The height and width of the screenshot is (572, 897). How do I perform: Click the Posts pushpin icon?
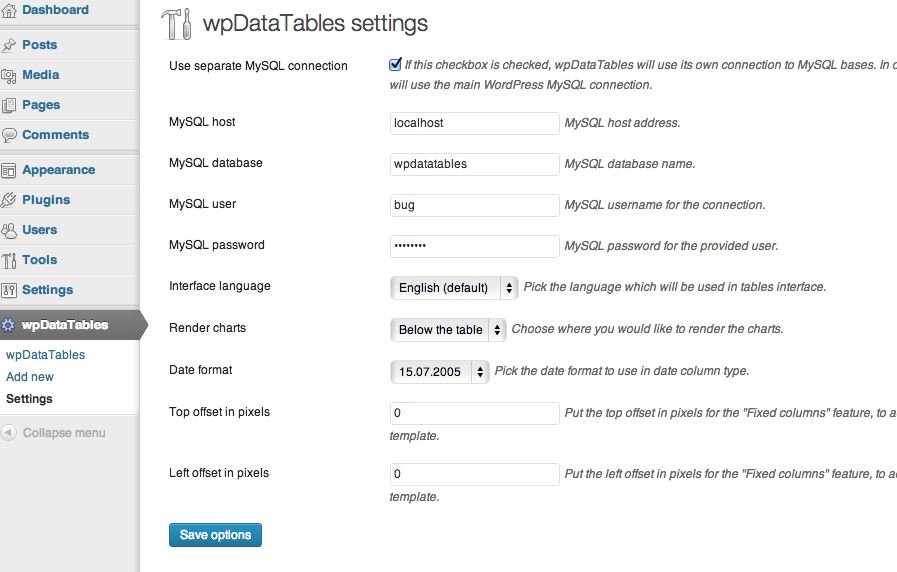pyautogui.click(x=9, y=45)
